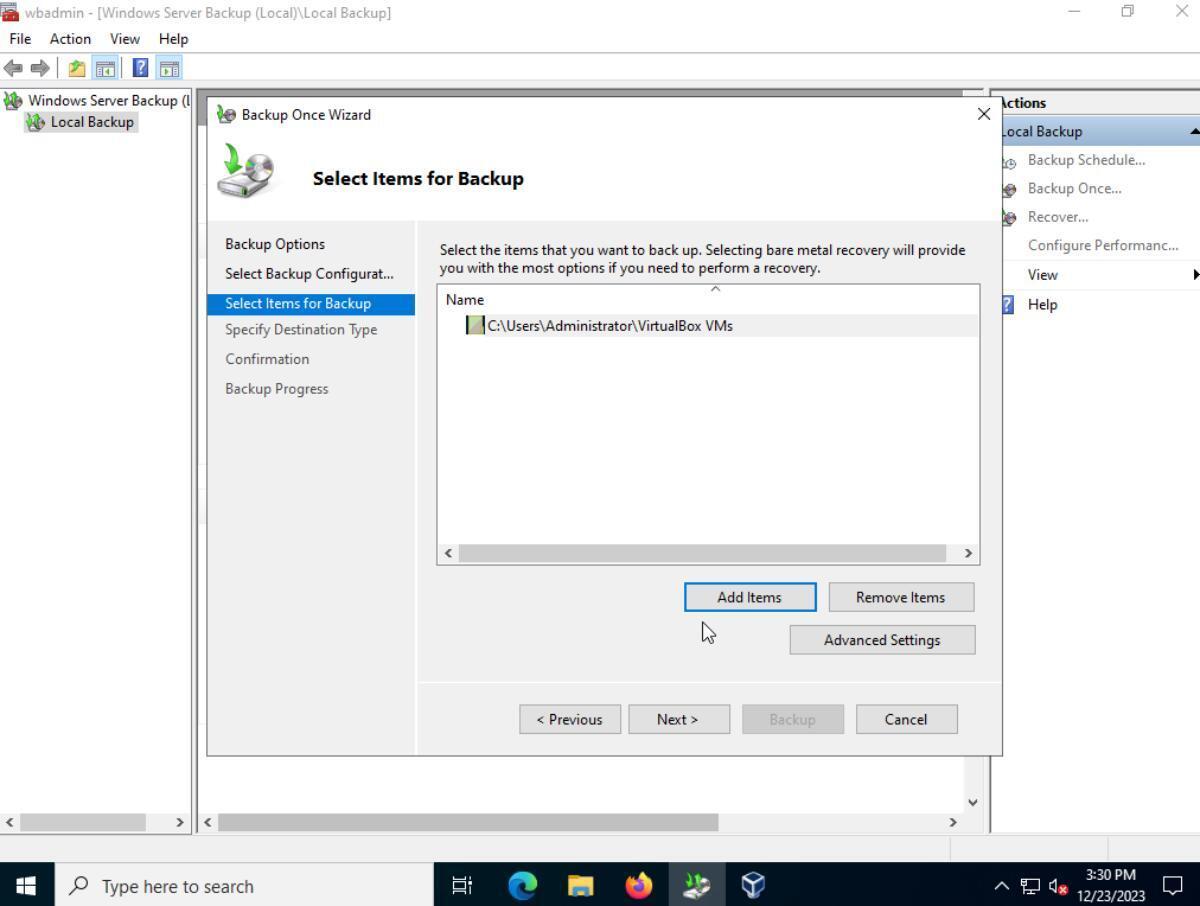Click the Next button in the wizard
1200x906 pixels.
[x=679, y=719]
